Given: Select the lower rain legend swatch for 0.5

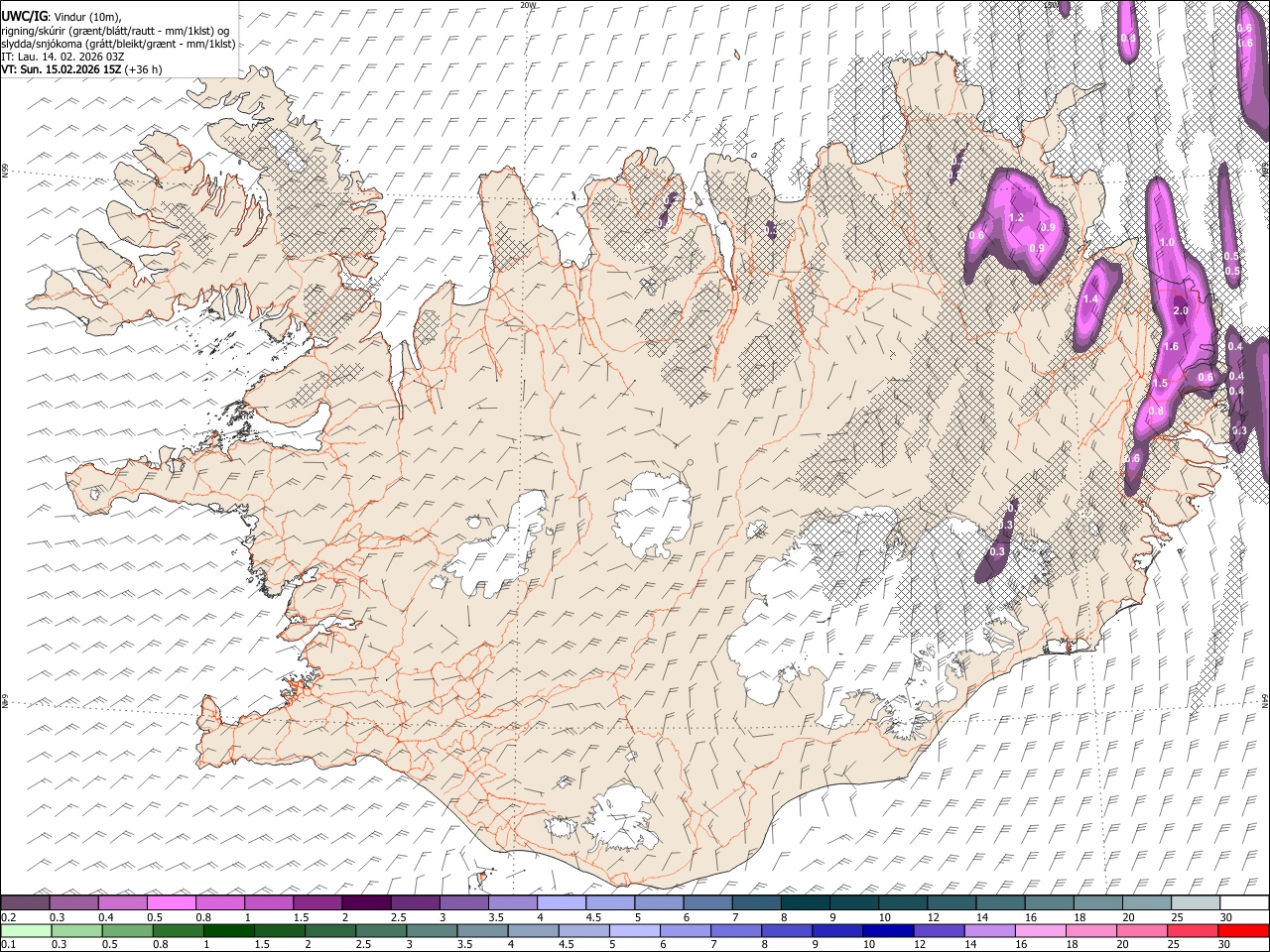Looking at the screenshot, I should (x=127, y=930).
